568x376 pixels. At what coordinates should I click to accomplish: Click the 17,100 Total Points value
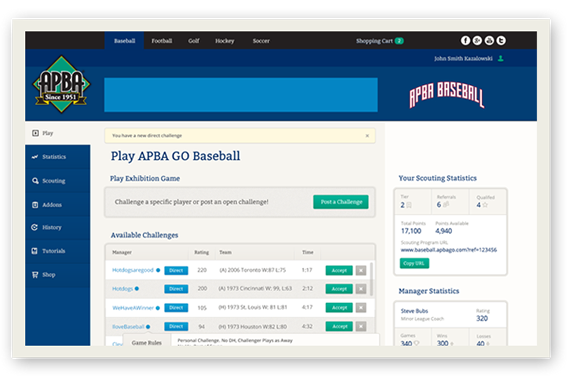pyautogui.click(x=411, y=231)
